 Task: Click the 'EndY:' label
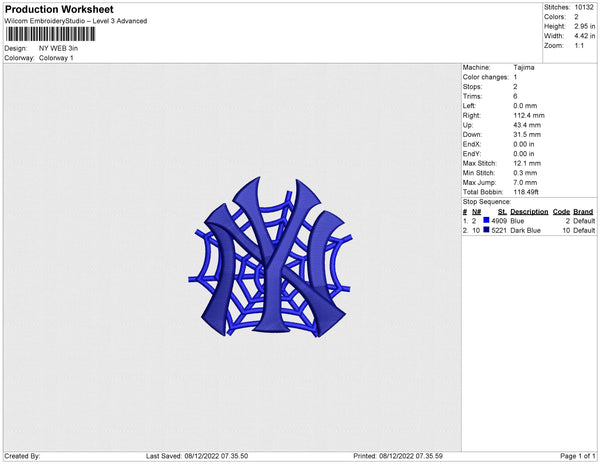[472, 154]
